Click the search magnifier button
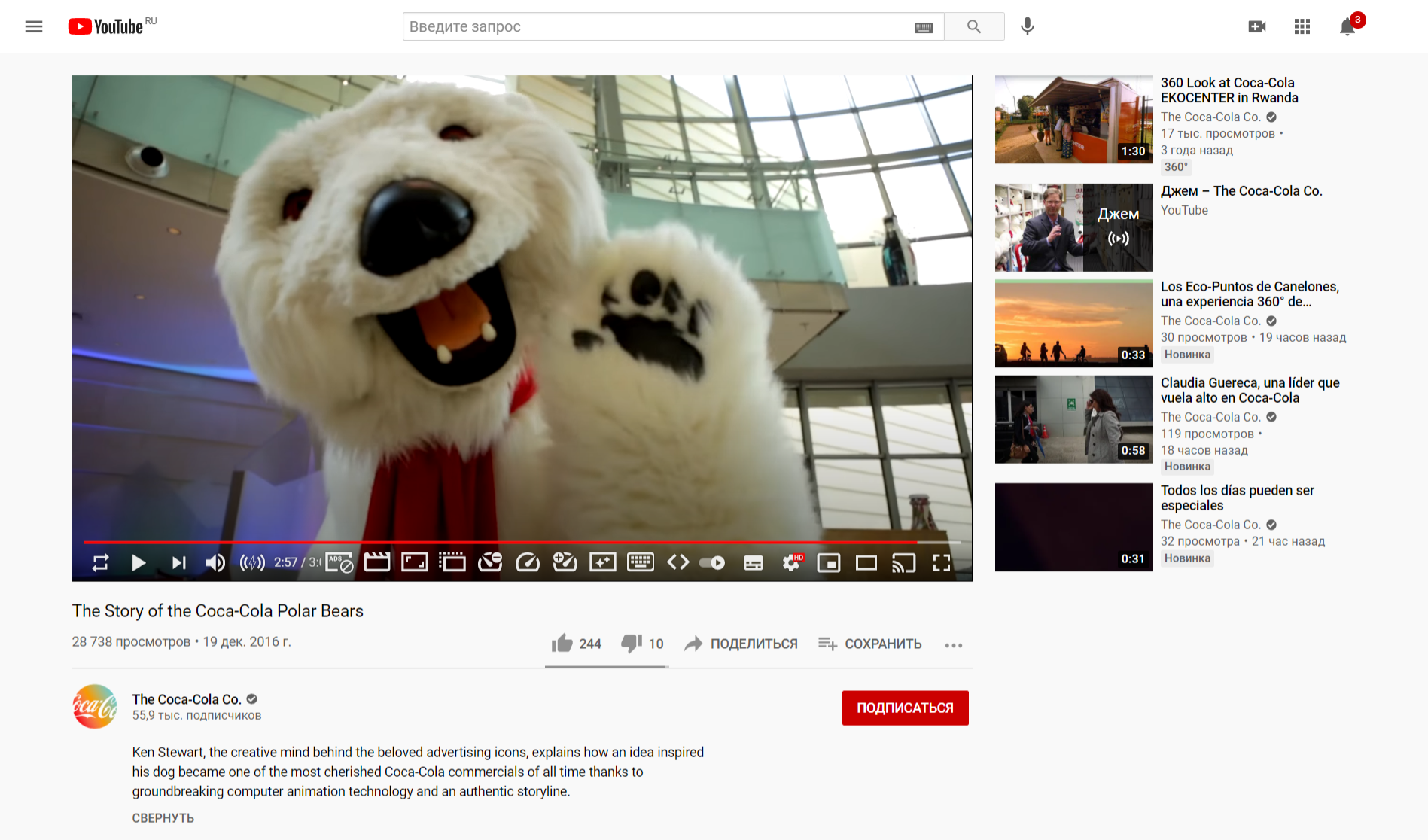Viewport: 1428px width, 840px height. click(x=974, y=26)
